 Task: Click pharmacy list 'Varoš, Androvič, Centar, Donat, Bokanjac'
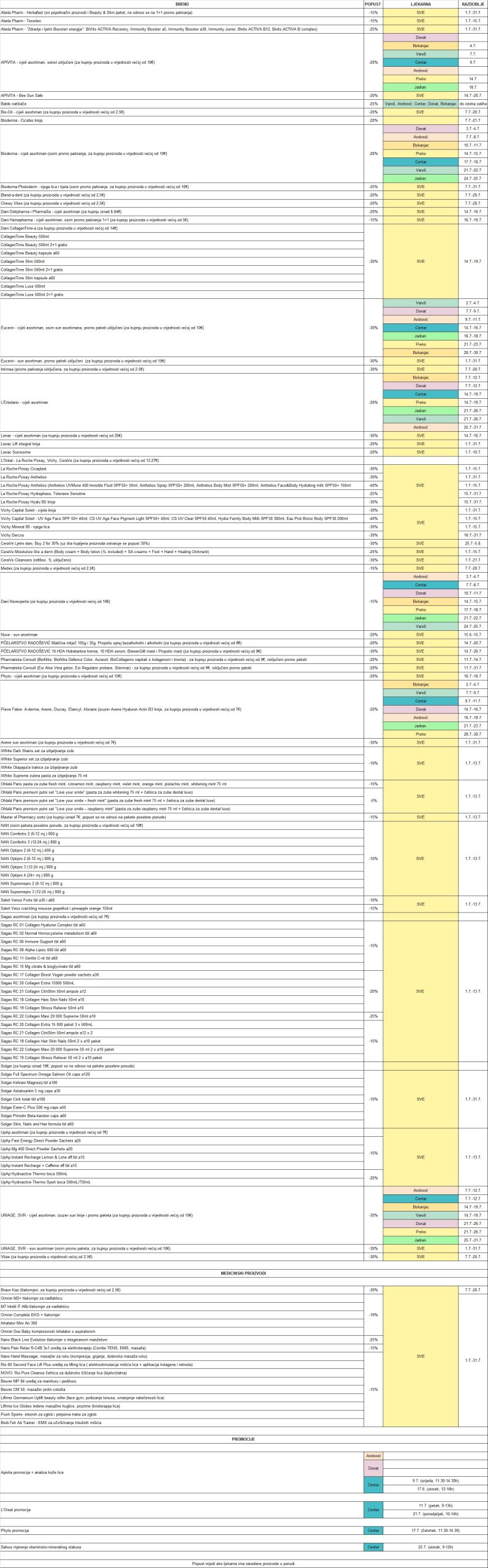[420, 104]
